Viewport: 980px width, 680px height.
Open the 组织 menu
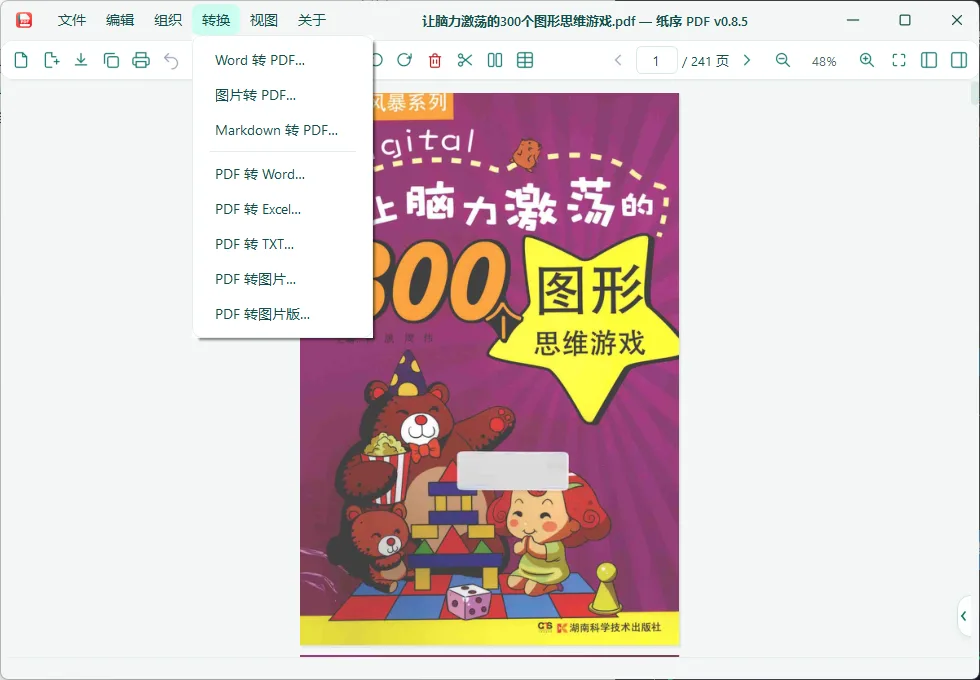point(168,20)
